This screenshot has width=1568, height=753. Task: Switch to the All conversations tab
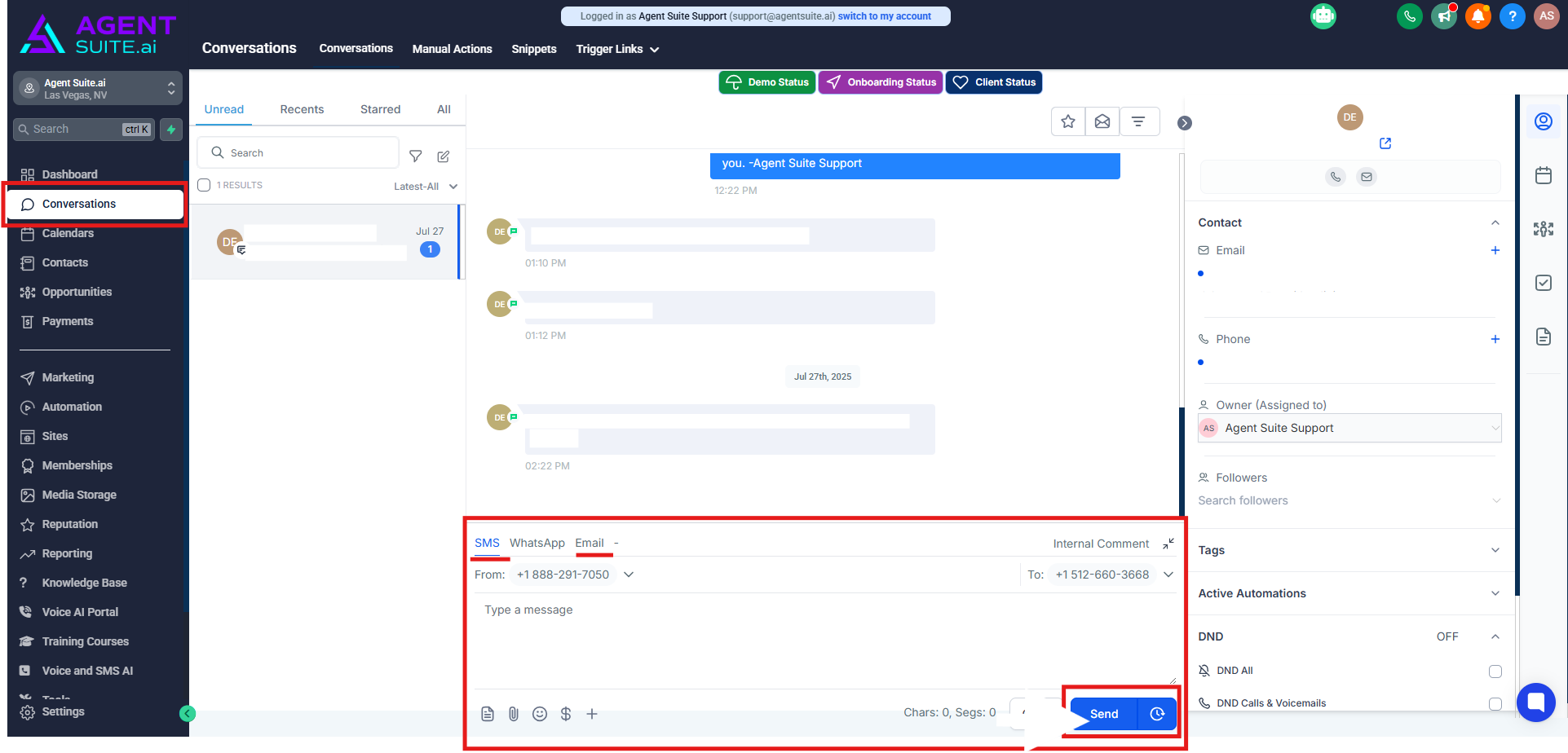(x=444, y=109)
